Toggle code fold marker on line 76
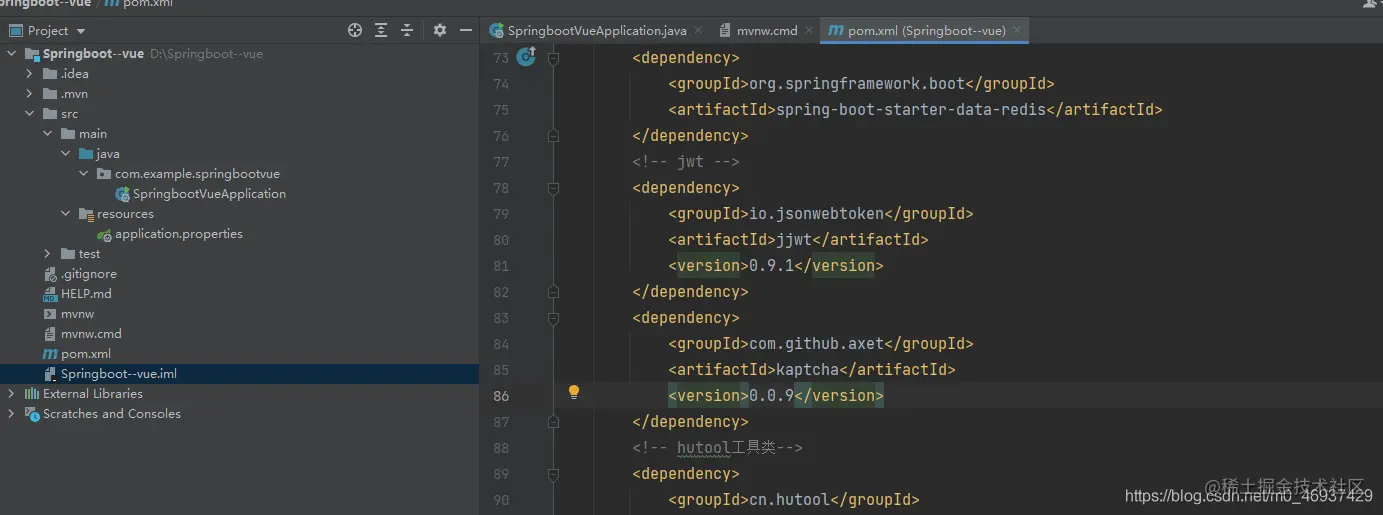The width and height of the screenshot is (1383, 515). 554,136
